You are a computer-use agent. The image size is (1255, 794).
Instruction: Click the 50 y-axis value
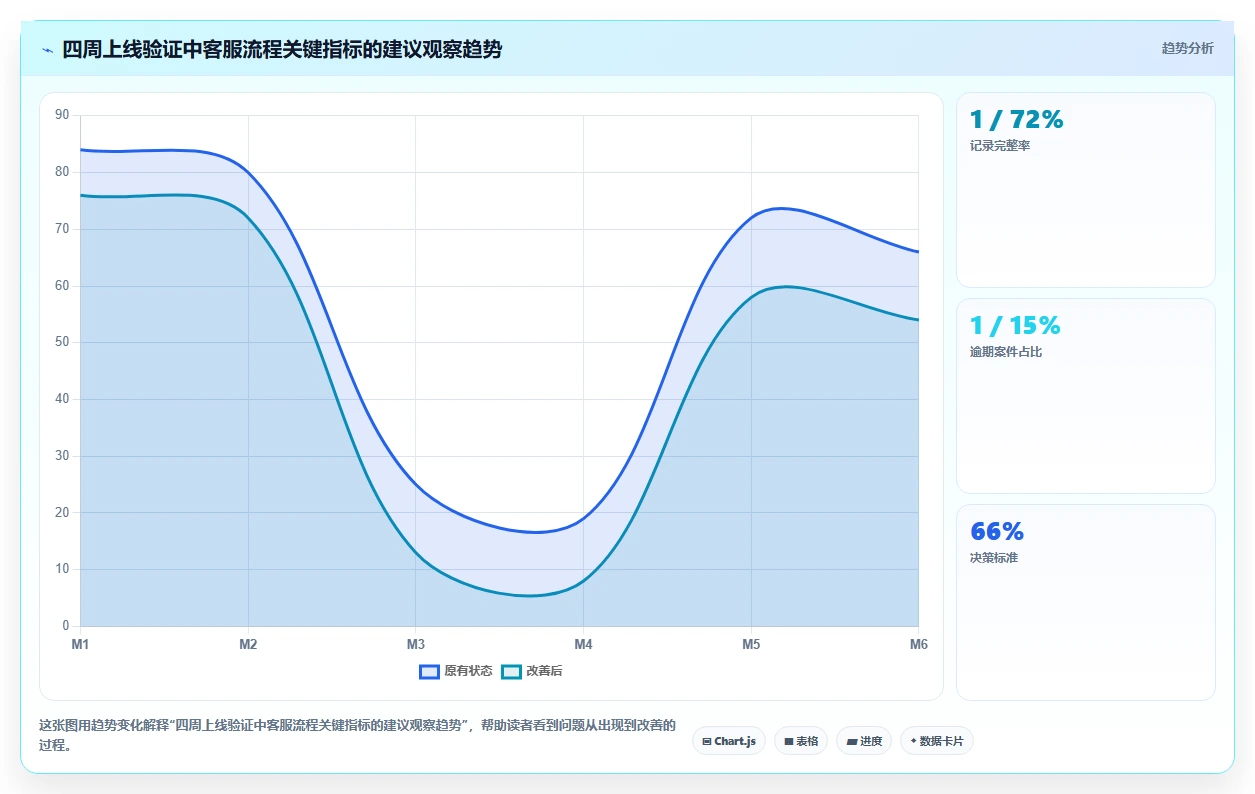tap(62, 342)
